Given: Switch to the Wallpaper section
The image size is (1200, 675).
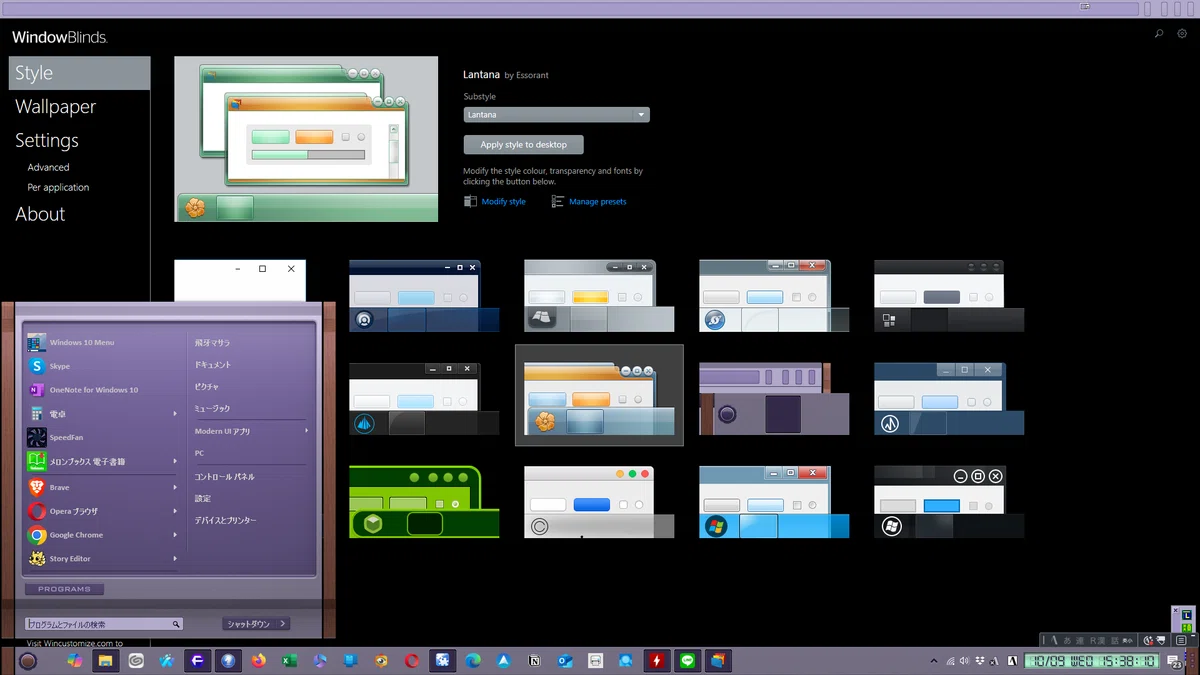Looking at the screenshot, I should (x=55, y=107).
